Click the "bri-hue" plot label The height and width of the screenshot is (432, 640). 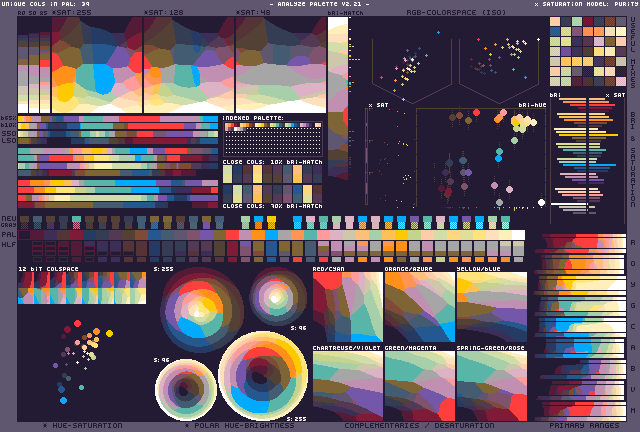coord(532,105)
